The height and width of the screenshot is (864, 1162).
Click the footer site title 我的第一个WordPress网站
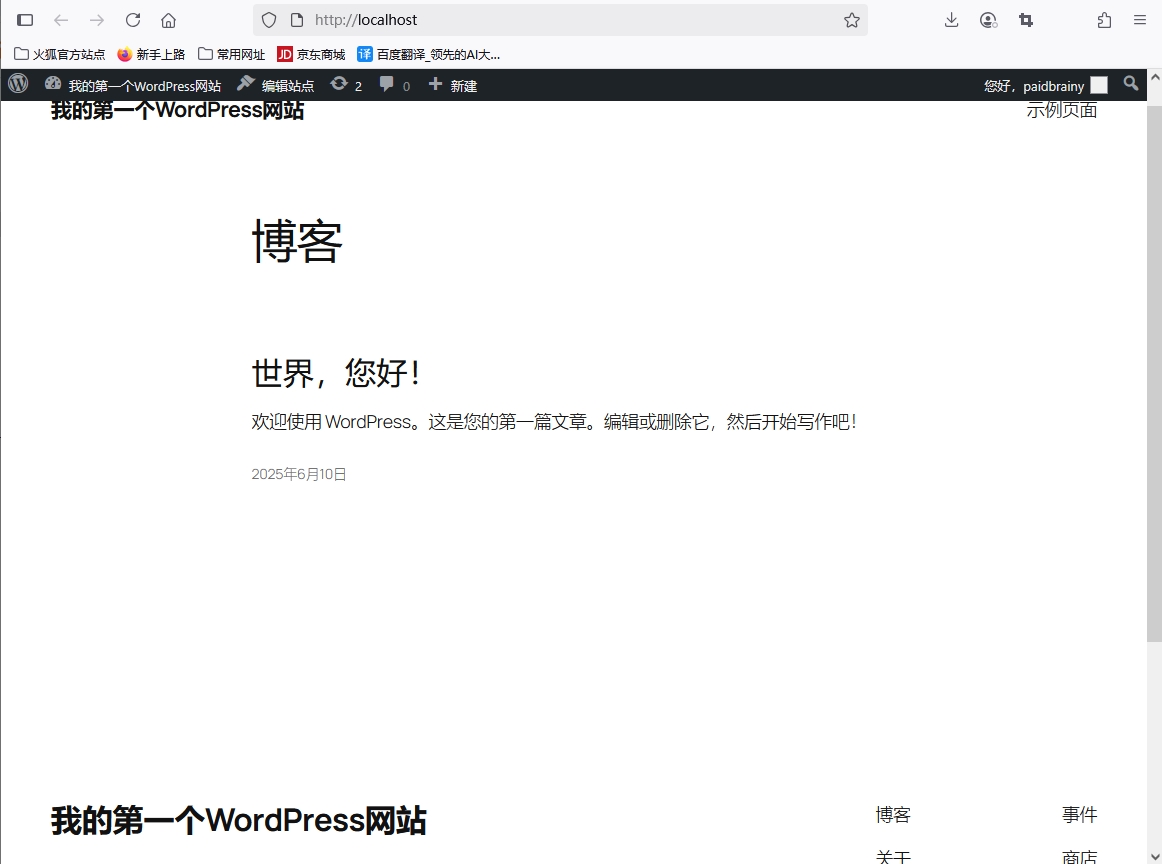click(239, 821)
